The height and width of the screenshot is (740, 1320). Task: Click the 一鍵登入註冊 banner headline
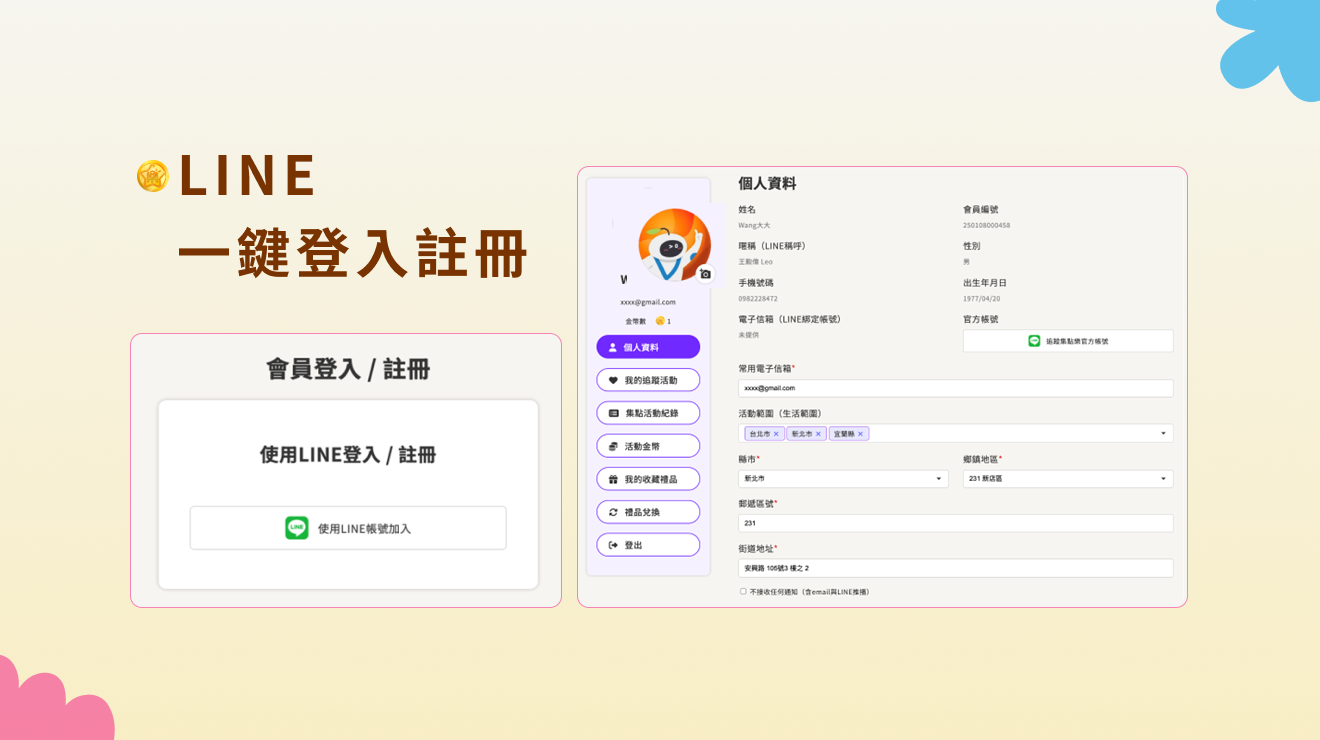353,254
